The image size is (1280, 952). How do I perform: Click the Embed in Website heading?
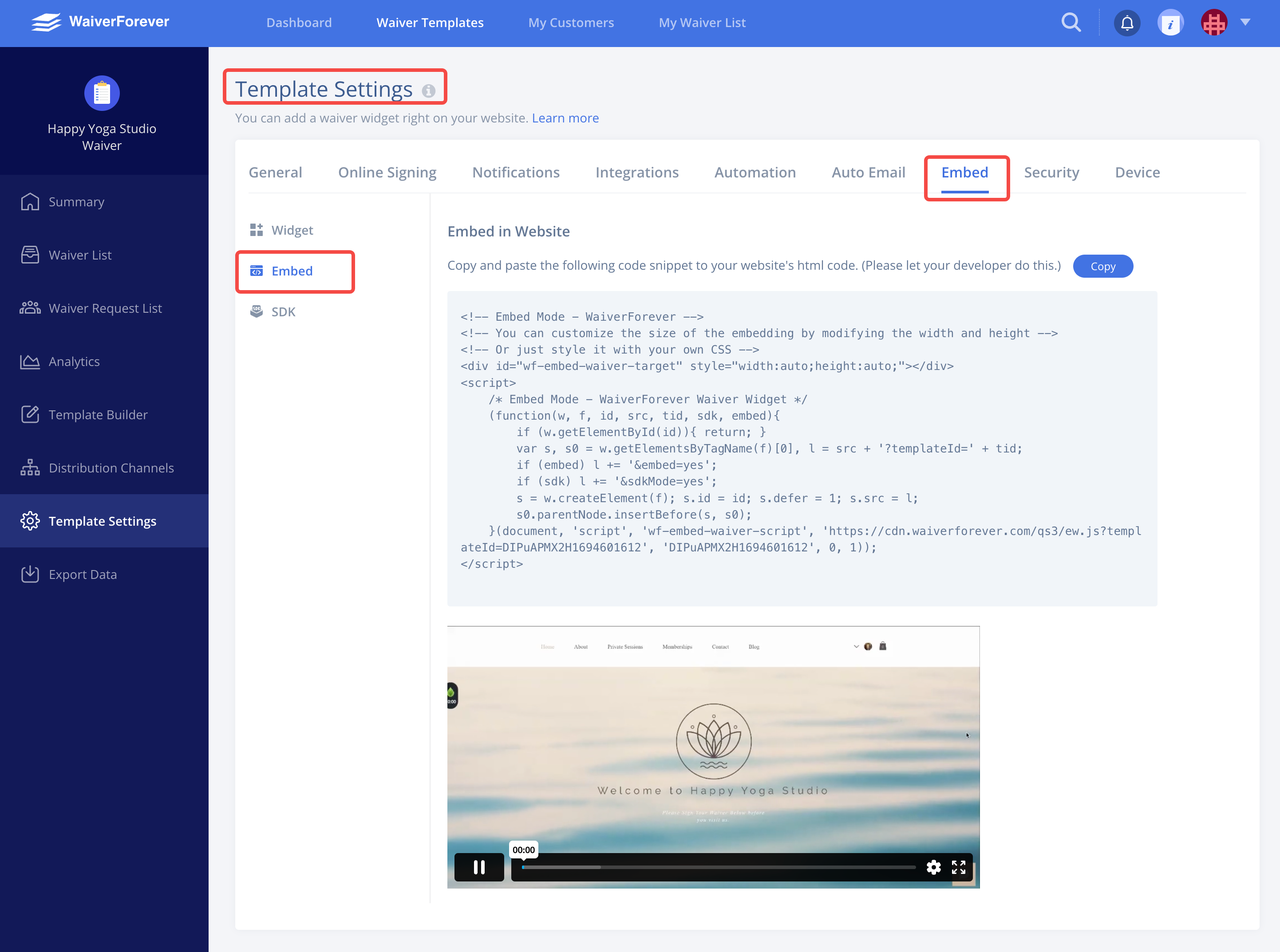click(x=508, y=231)
